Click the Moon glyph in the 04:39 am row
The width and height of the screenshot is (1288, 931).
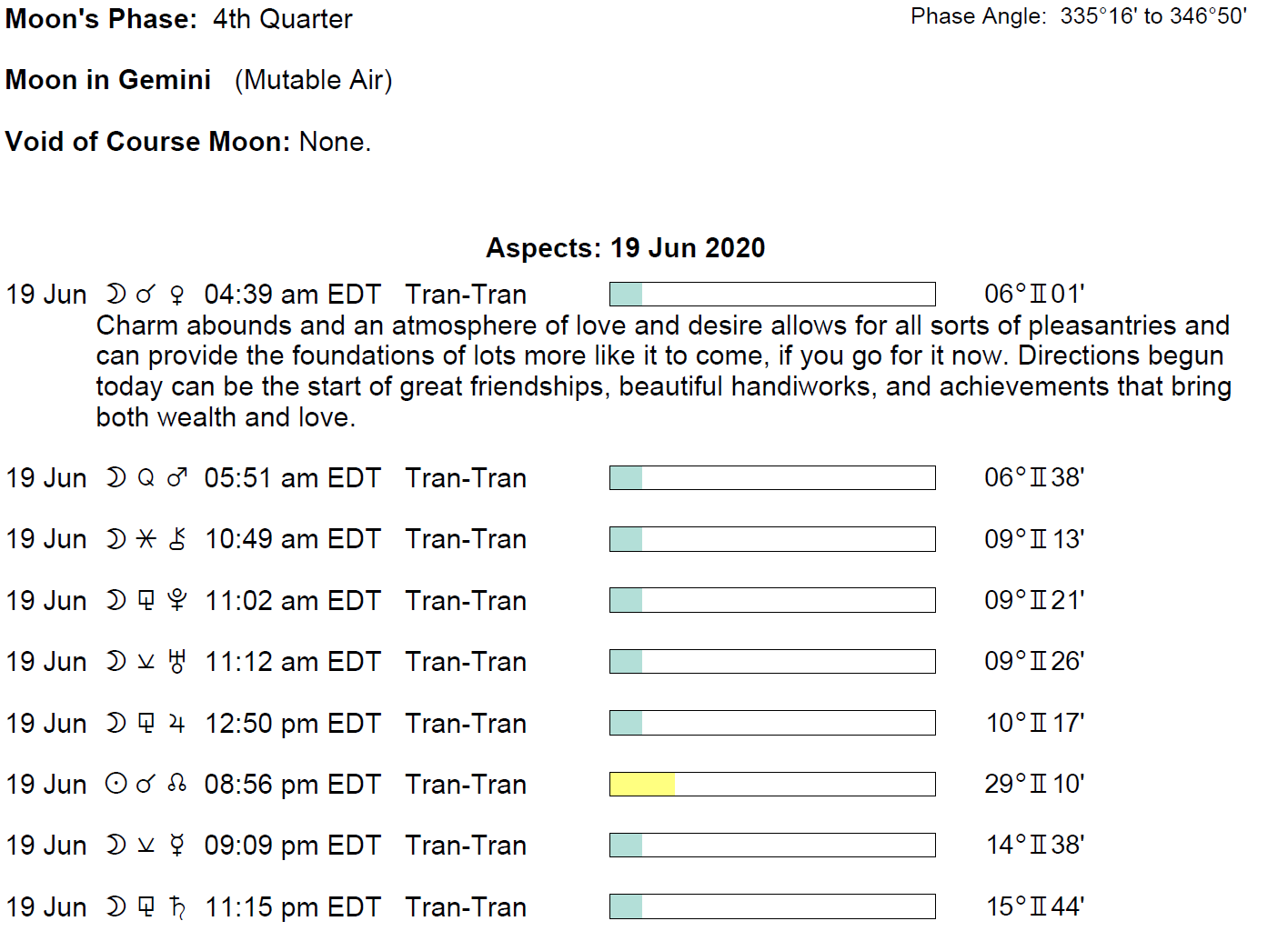pyautogui.click(x=116, y=295)
